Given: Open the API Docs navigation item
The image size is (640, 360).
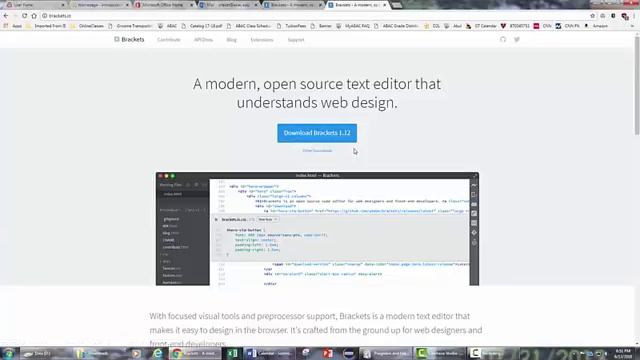Looking at the screenshot, I should coord(203,40).
